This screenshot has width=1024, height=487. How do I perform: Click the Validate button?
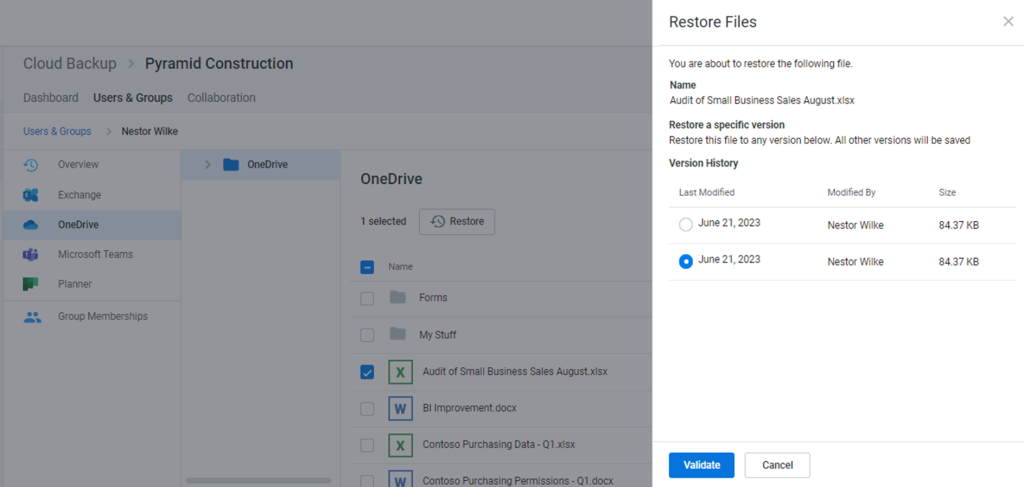tap(701, 465)
